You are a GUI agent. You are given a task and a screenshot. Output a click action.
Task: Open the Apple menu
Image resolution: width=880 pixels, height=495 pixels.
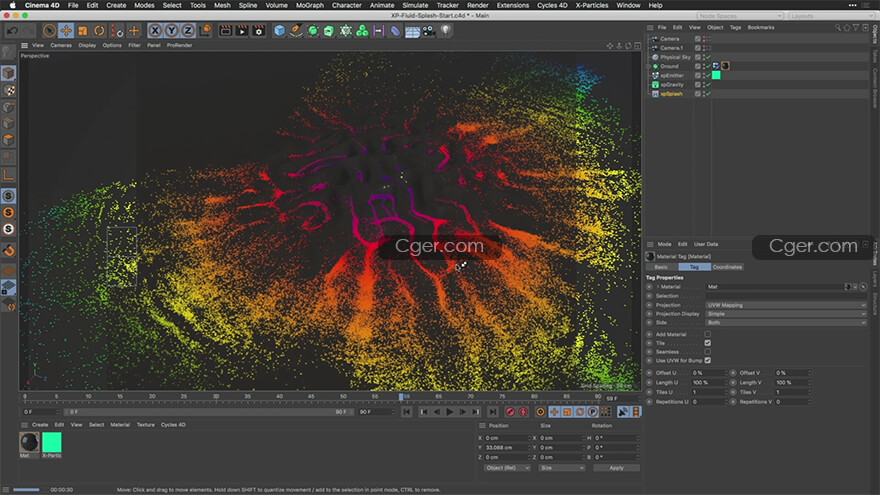point(12,5)
